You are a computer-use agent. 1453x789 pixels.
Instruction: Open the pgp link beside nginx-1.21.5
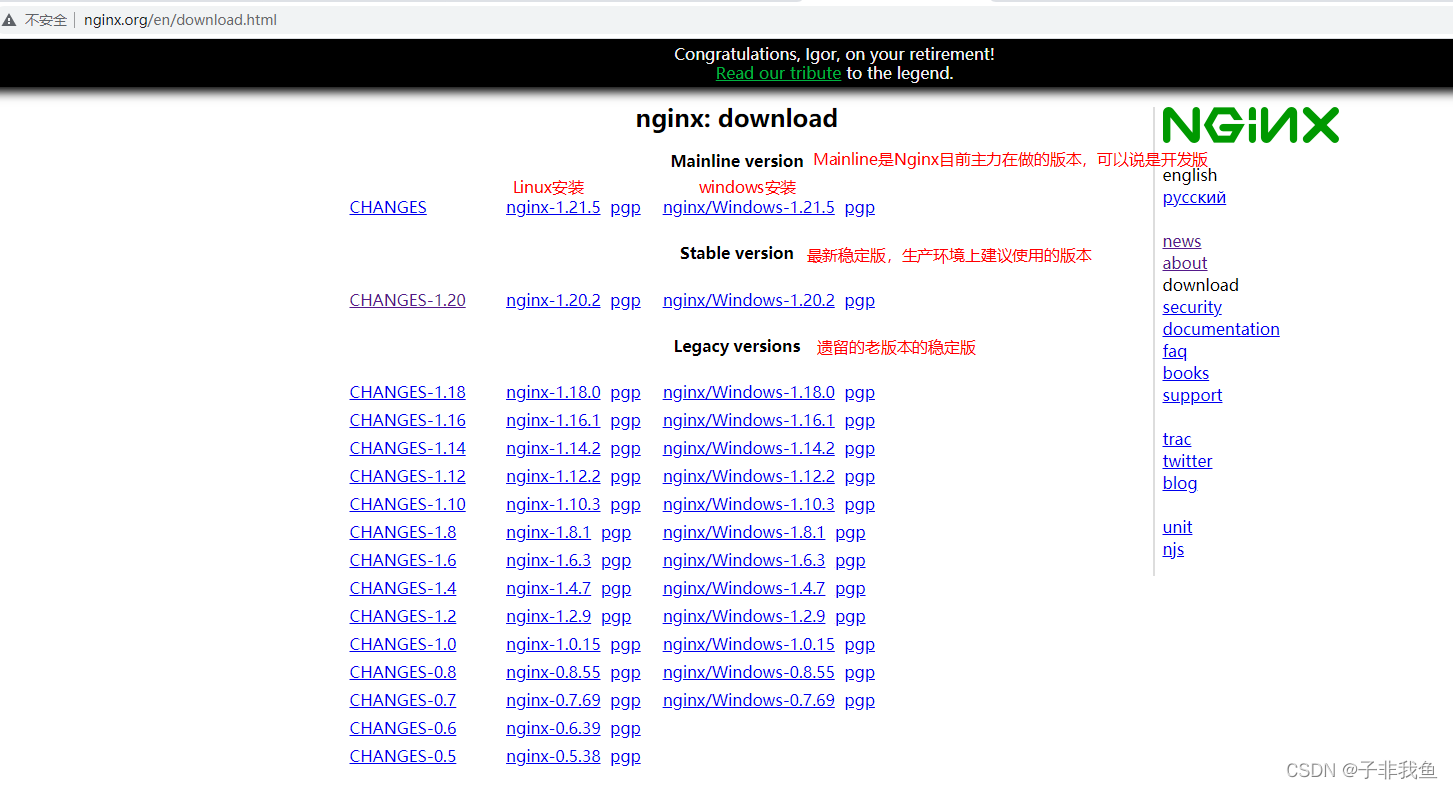(625, 207)
